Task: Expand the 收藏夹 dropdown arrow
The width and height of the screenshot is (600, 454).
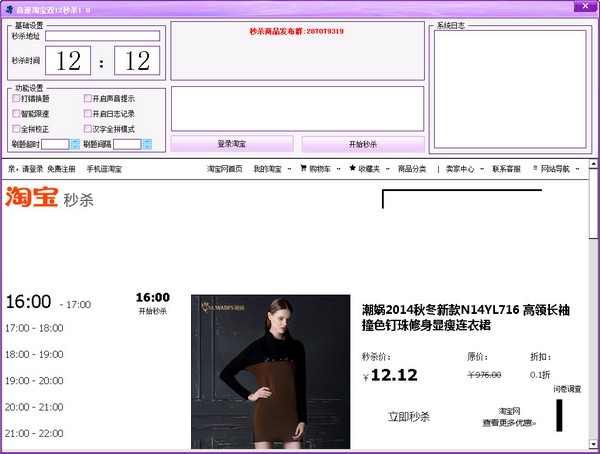Action: pos(387,169)
